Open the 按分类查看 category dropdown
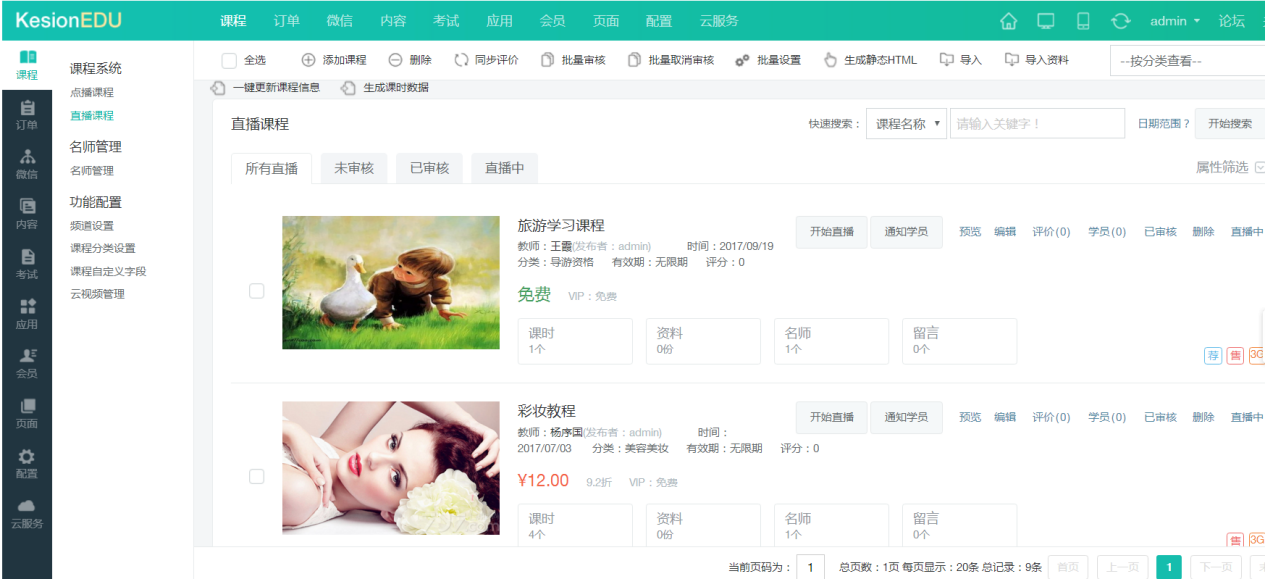 pos(1186,61)
